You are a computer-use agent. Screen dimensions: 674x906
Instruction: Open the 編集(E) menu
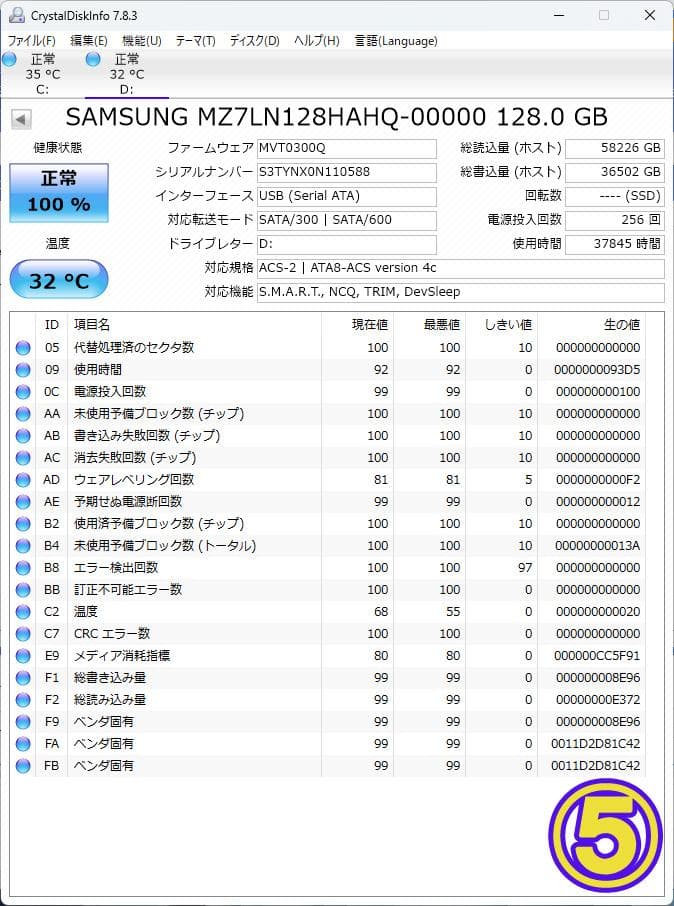coord(88,41)
